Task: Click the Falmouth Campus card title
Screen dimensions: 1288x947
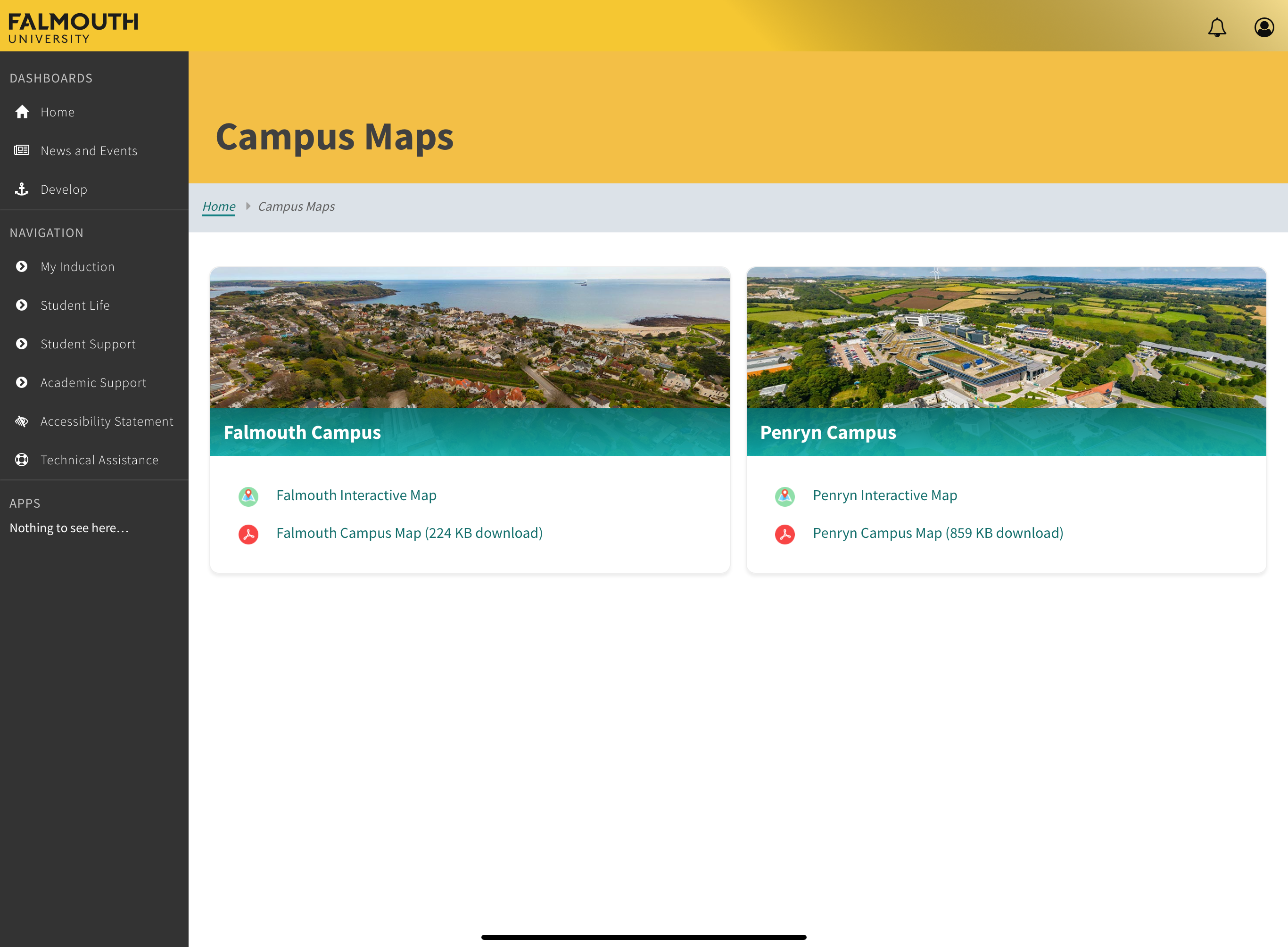Action: [302, 432]
